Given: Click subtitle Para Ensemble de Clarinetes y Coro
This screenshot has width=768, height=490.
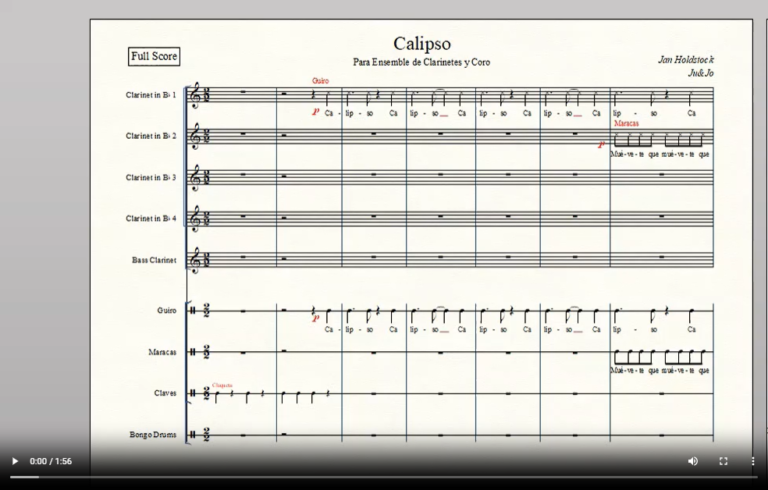Looking at the screenshot, I should tap(421, 62).
